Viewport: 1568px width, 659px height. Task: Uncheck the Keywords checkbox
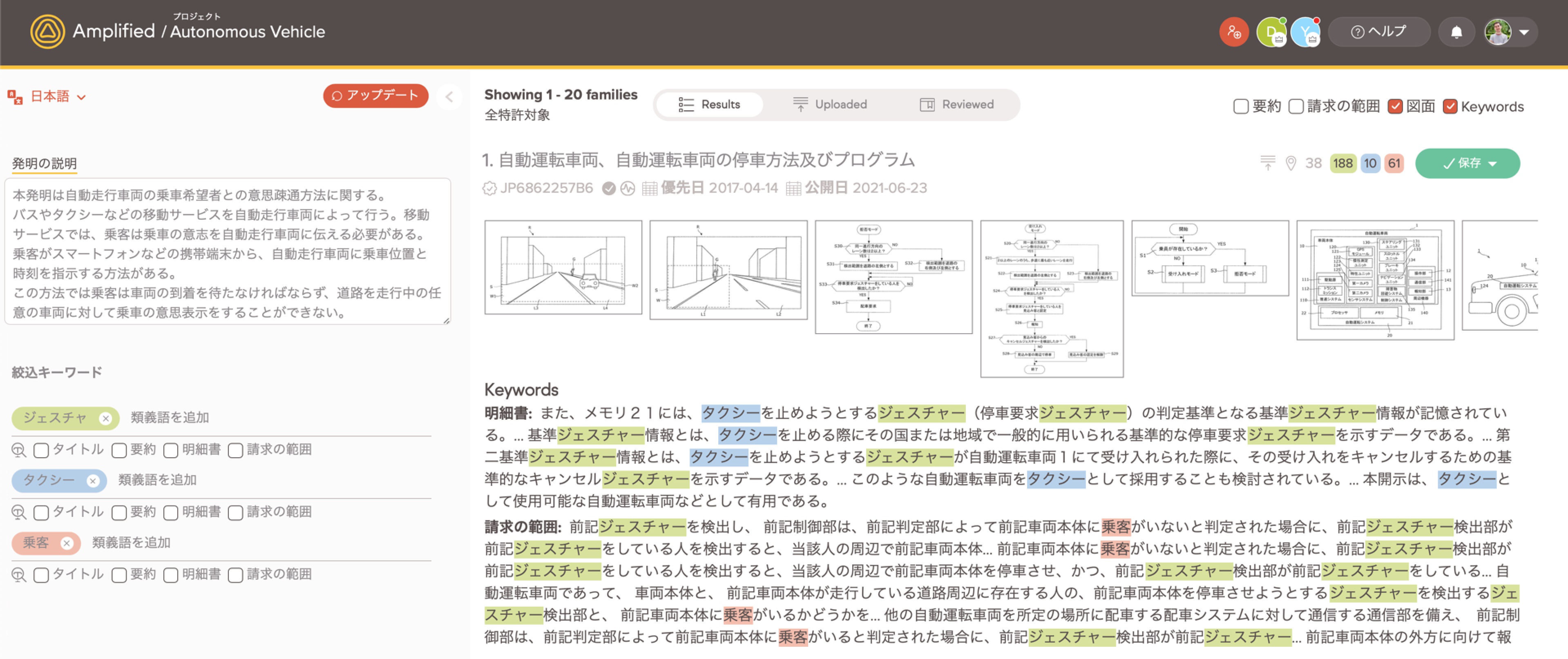pyautogui.click(x=1450, y=107)
